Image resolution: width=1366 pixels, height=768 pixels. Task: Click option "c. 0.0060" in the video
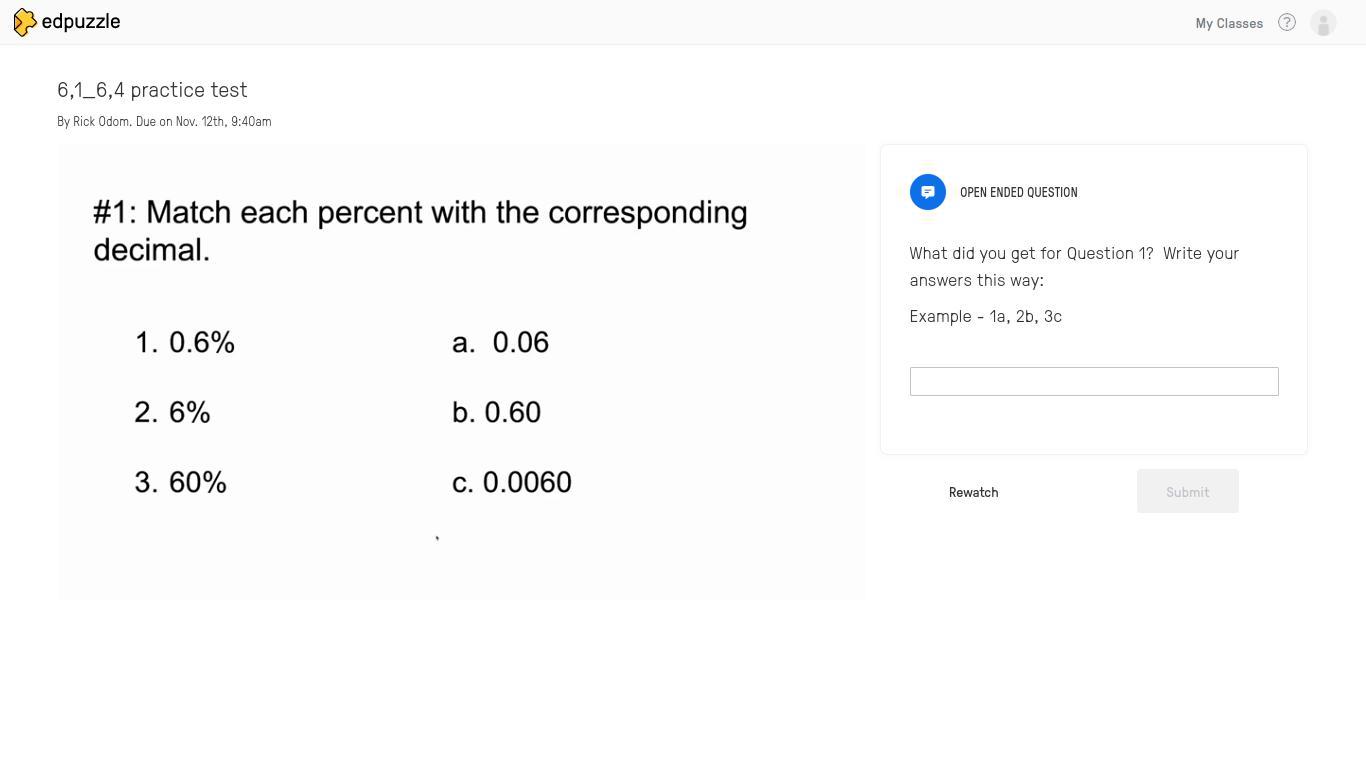[x=512, y=482]
